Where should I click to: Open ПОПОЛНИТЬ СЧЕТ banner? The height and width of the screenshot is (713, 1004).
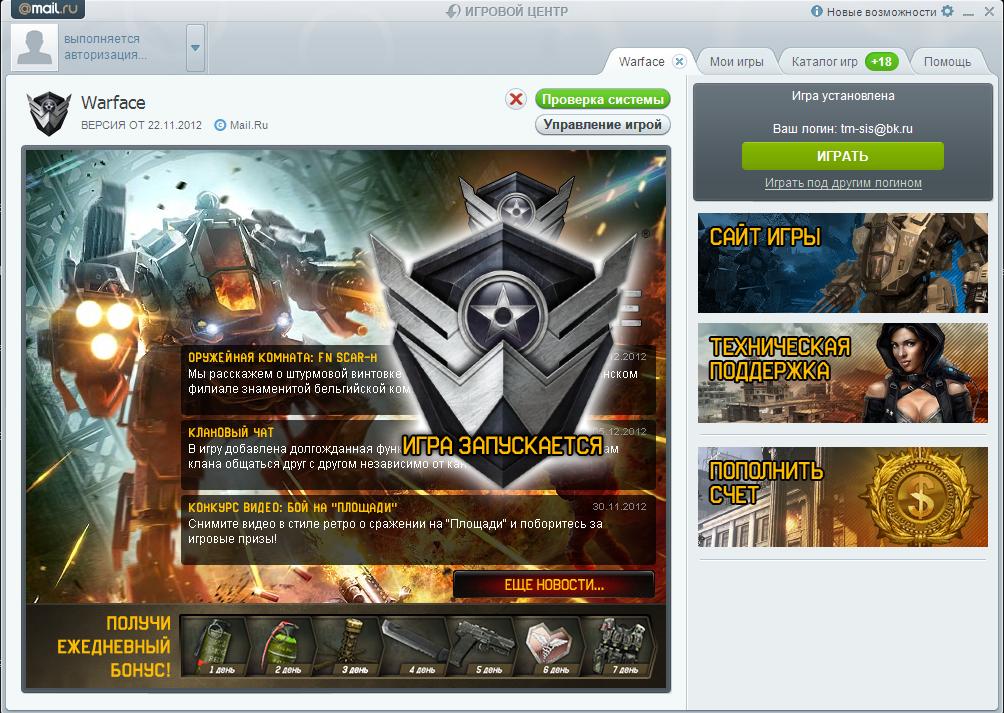[x=843, y=497]
